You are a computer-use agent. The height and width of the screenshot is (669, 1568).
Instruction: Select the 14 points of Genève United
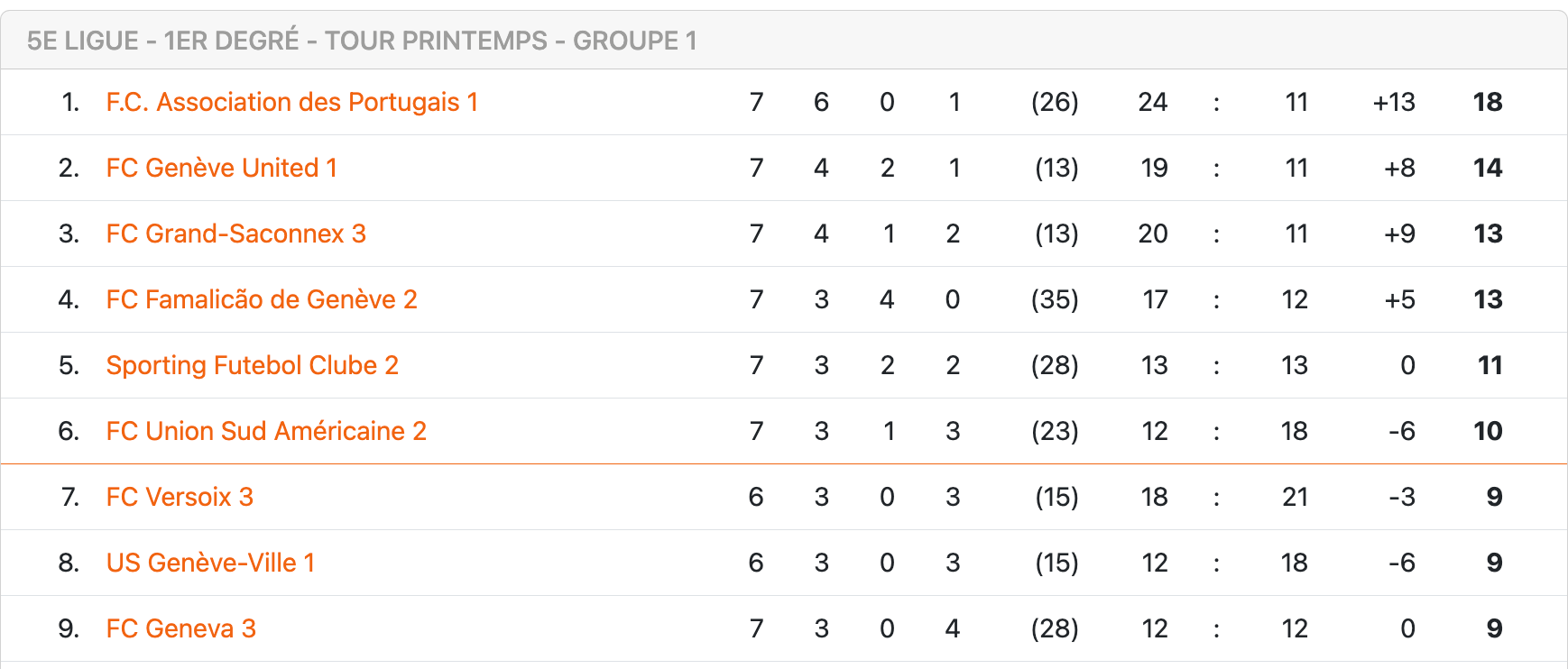pos(1488,168)
